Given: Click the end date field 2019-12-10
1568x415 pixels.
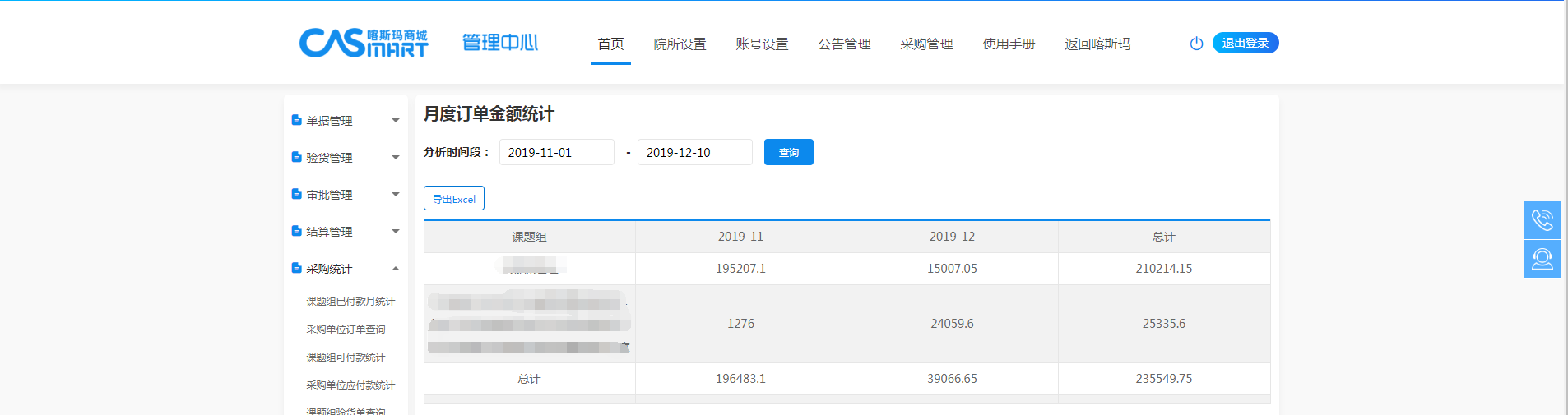Looking at the screenshot, I should pyautogui.click(x=694, y=153).
